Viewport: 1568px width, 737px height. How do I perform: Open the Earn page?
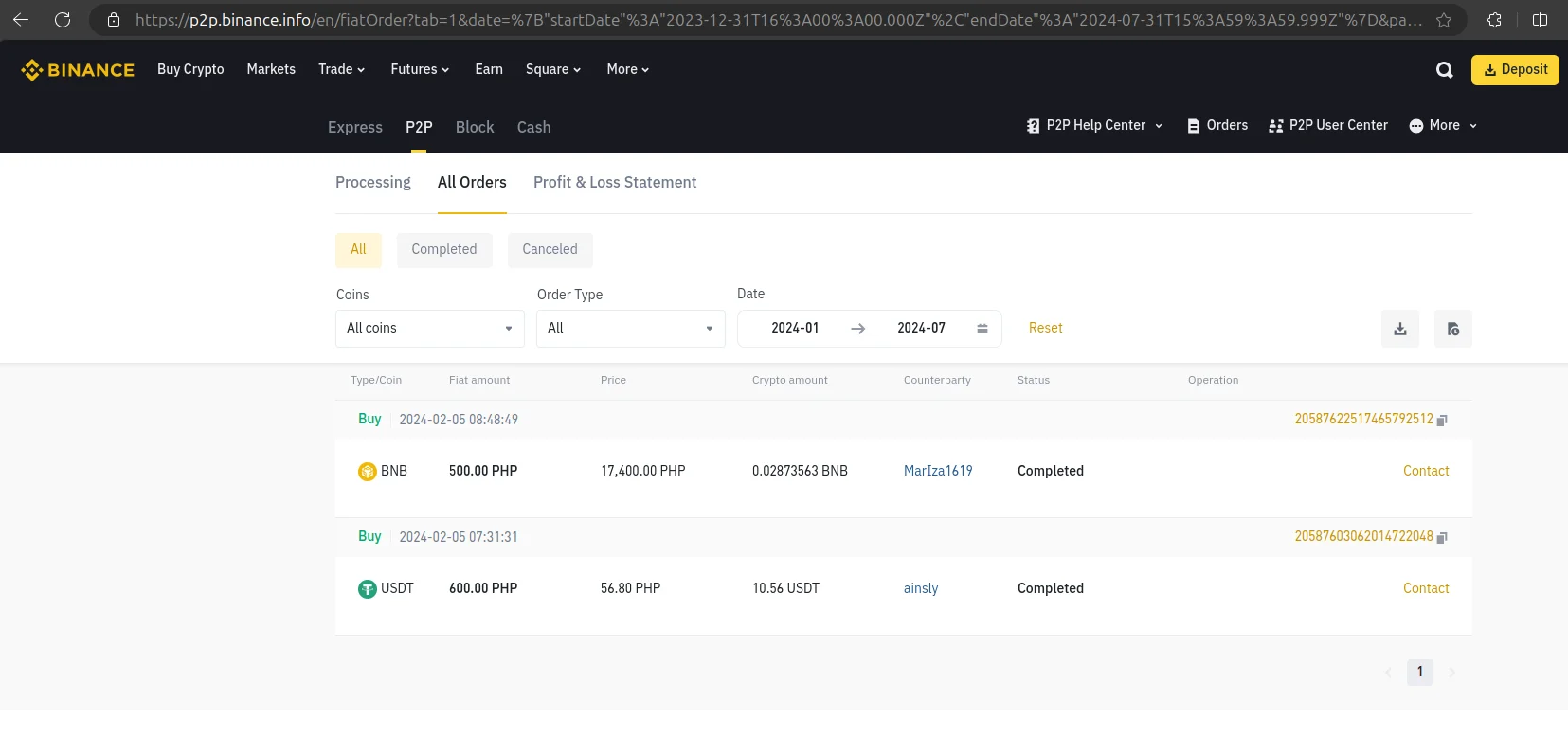(x=489, y=69)
